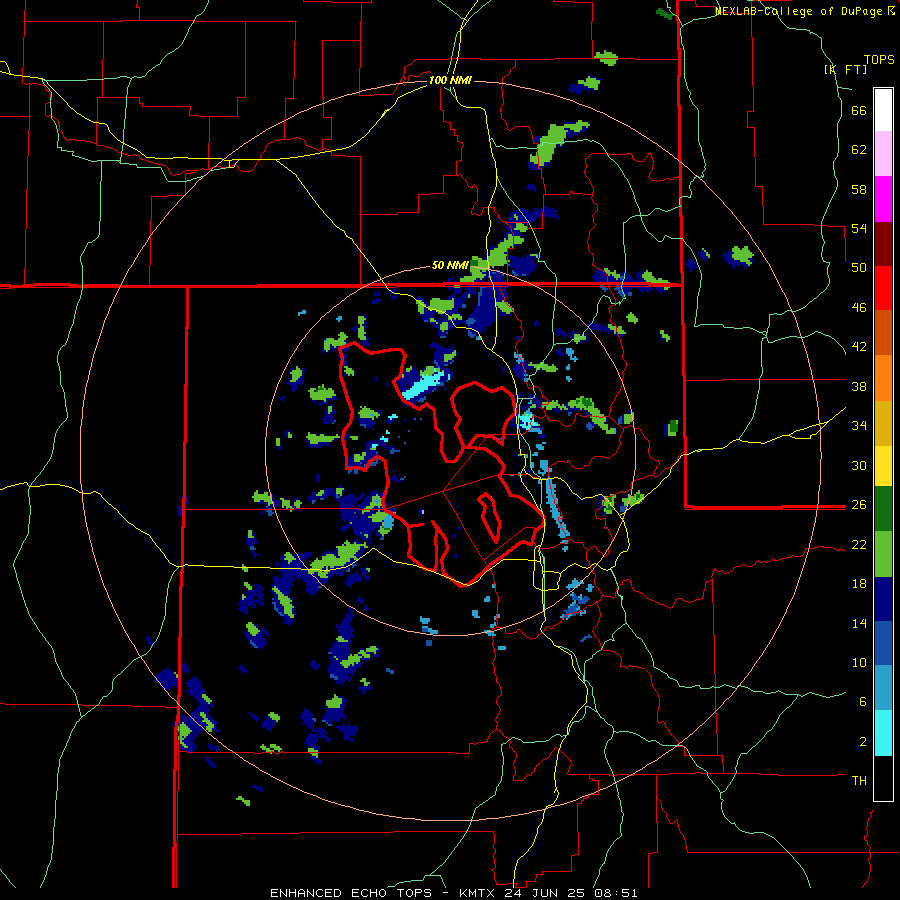
Task: Select the dark red maroon legend swatch
Action: pyautogui.click(x=883, y=244)
